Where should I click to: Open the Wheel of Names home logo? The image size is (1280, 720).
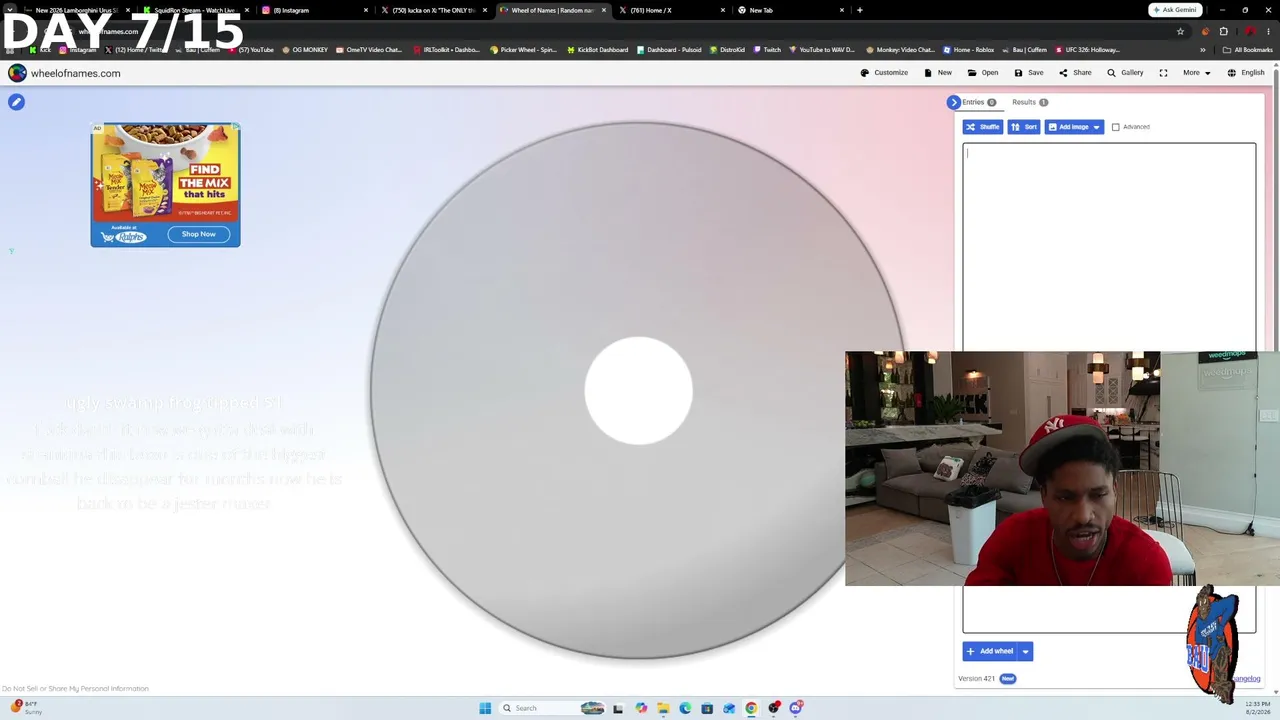click(x=64, y=73)
